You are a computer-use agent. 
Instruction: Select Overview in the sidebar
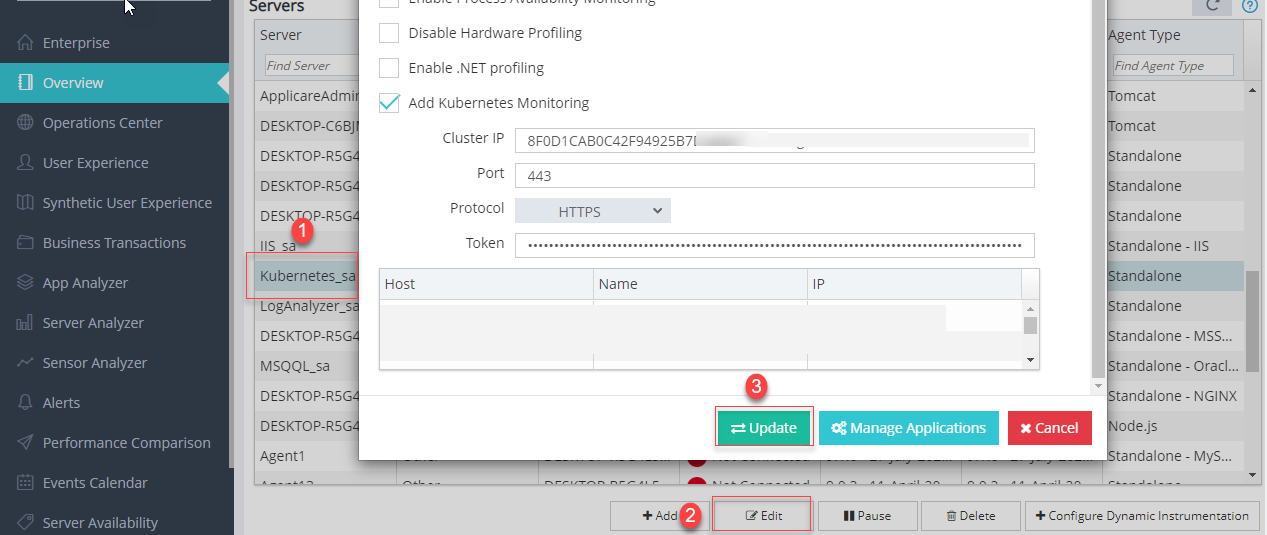click(x=73, y=83)
